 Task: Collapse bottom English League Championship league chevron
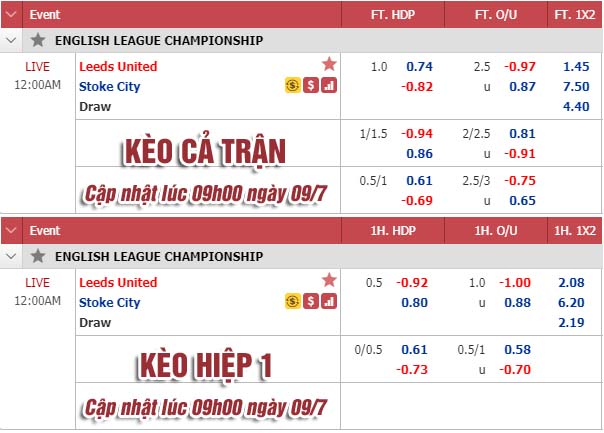(11, 256)
